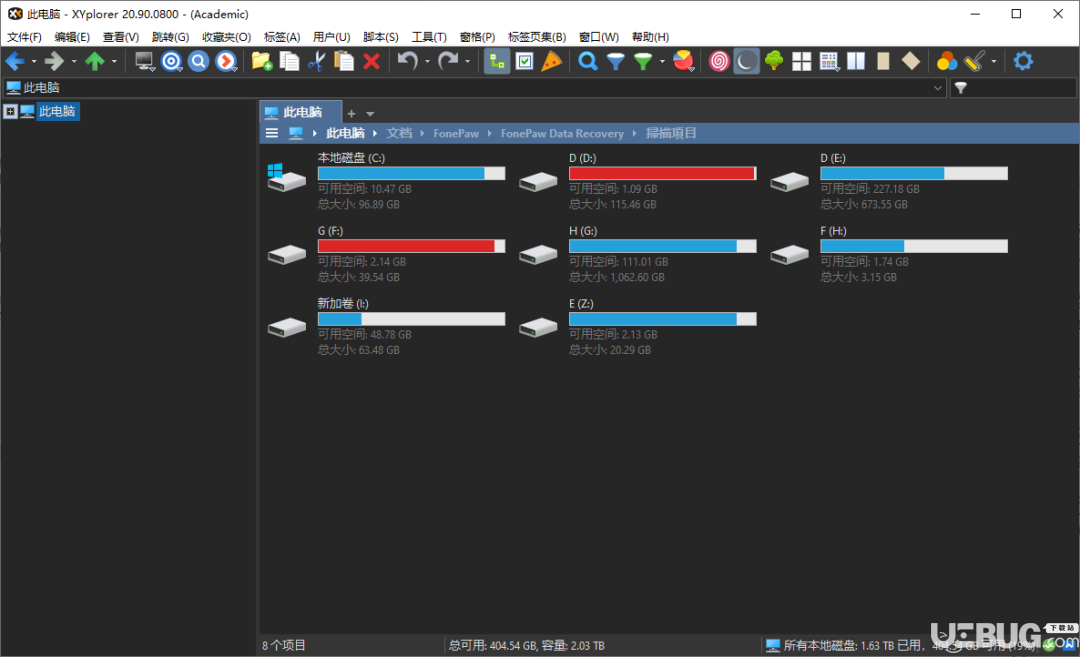Open 编辑(E) menu
Screen dimensions: 1080x657
click(72, 36)
